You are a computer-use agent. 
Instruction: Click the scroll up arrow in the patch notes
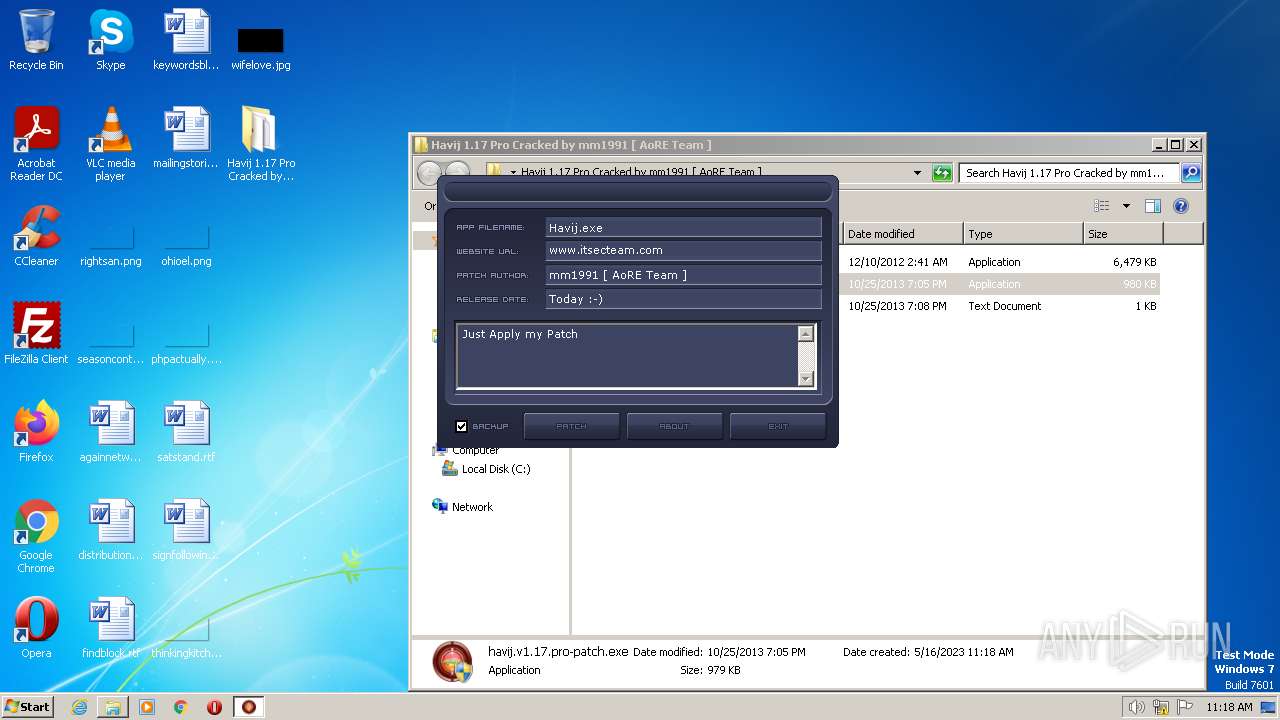pyautogui.click(x=806, y=334)
